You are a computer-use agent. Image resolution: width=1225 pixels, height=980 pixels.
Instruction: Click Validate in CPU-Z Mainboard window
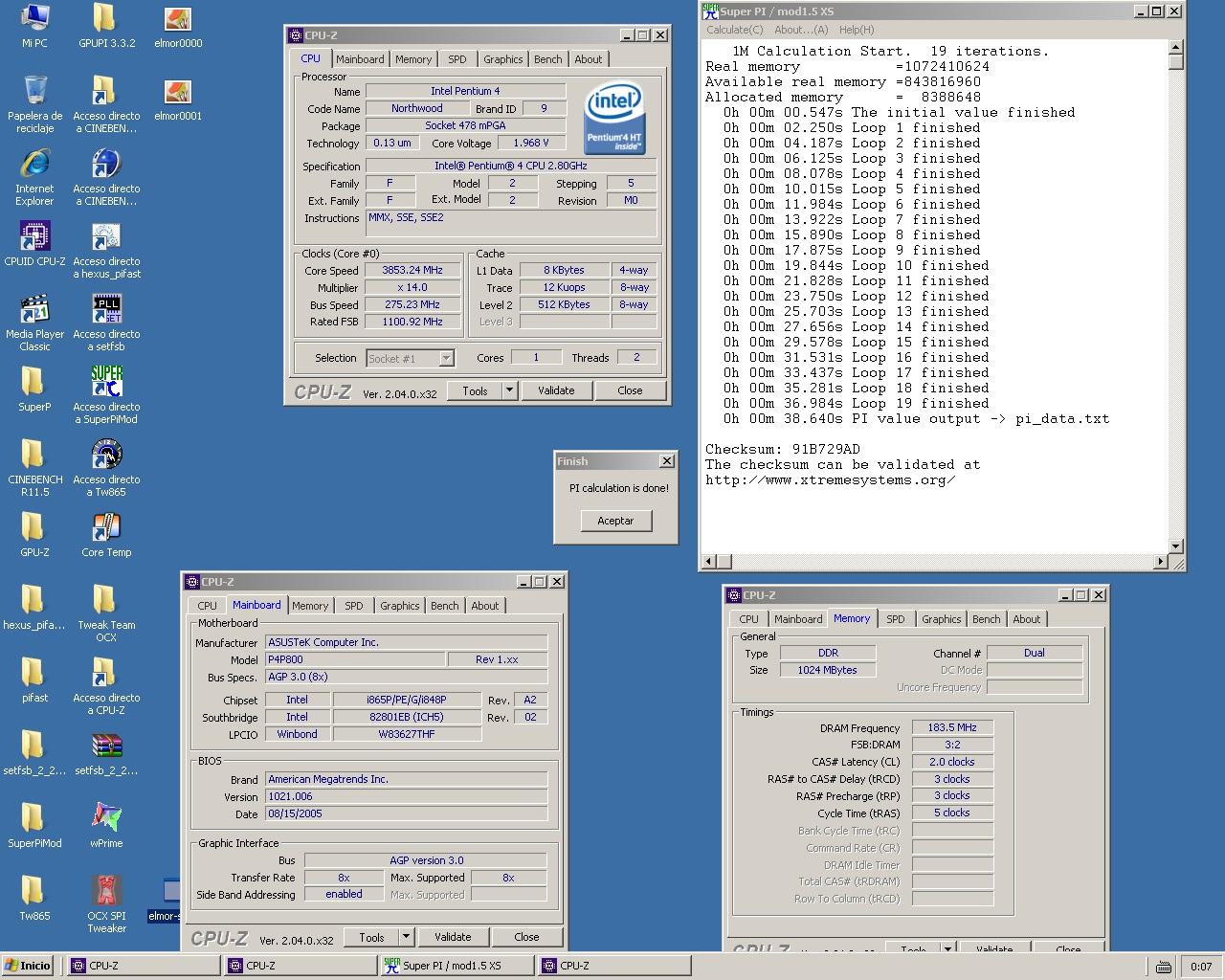[453, 937]
